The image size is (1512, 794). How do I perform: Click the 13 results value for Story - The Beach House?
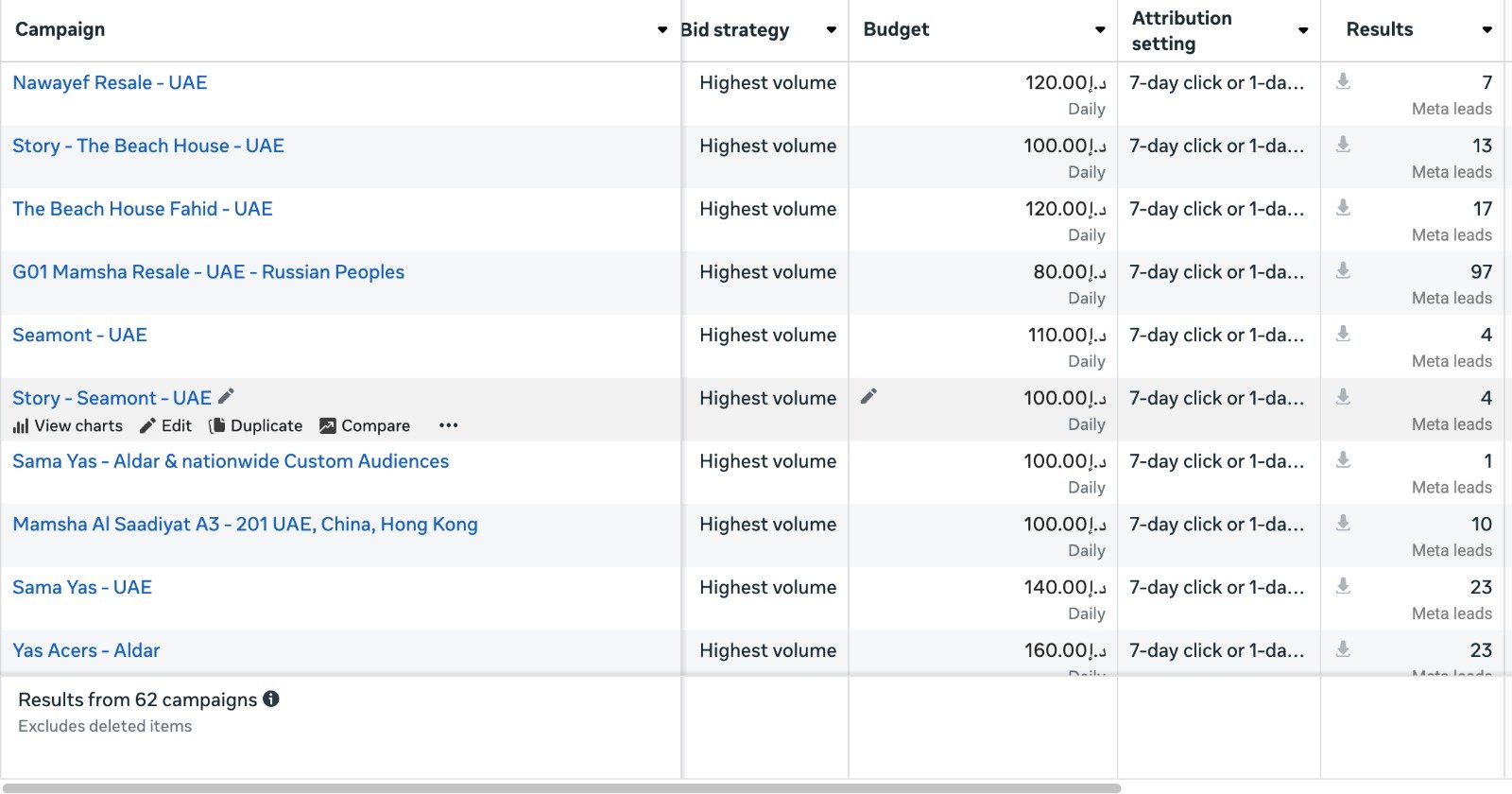click(x=1483, y=146)
